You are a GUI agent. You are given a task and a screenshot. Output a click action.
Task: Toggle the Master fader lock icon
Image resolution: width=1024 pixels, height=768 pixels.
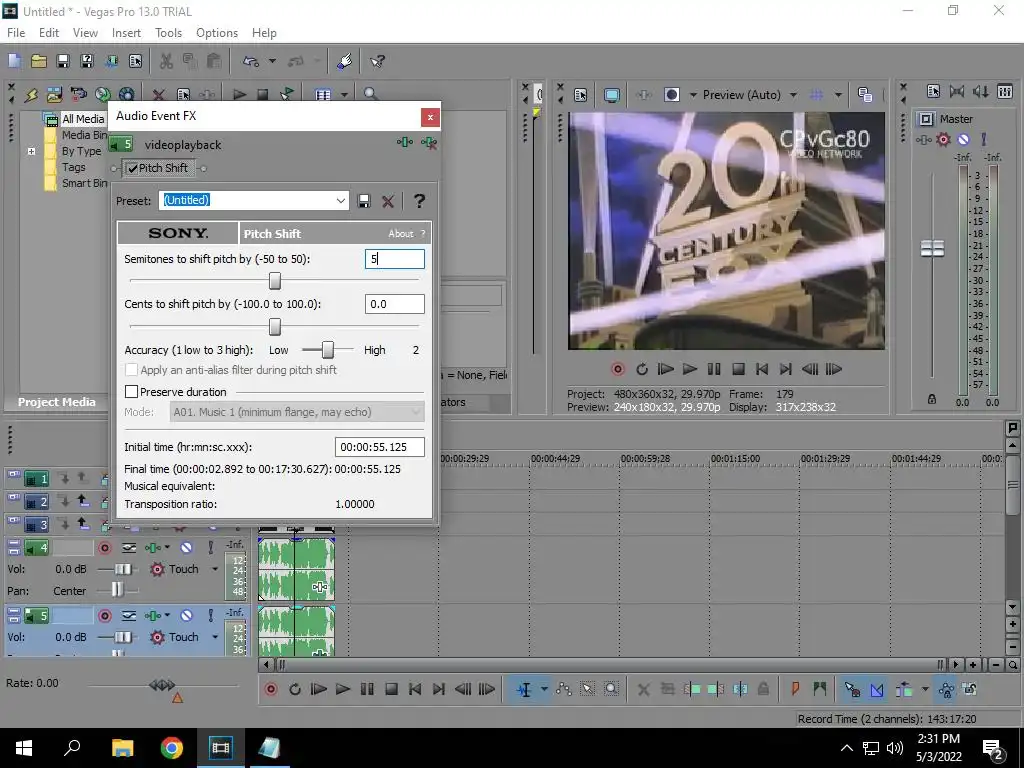click(x=932, y=399)
